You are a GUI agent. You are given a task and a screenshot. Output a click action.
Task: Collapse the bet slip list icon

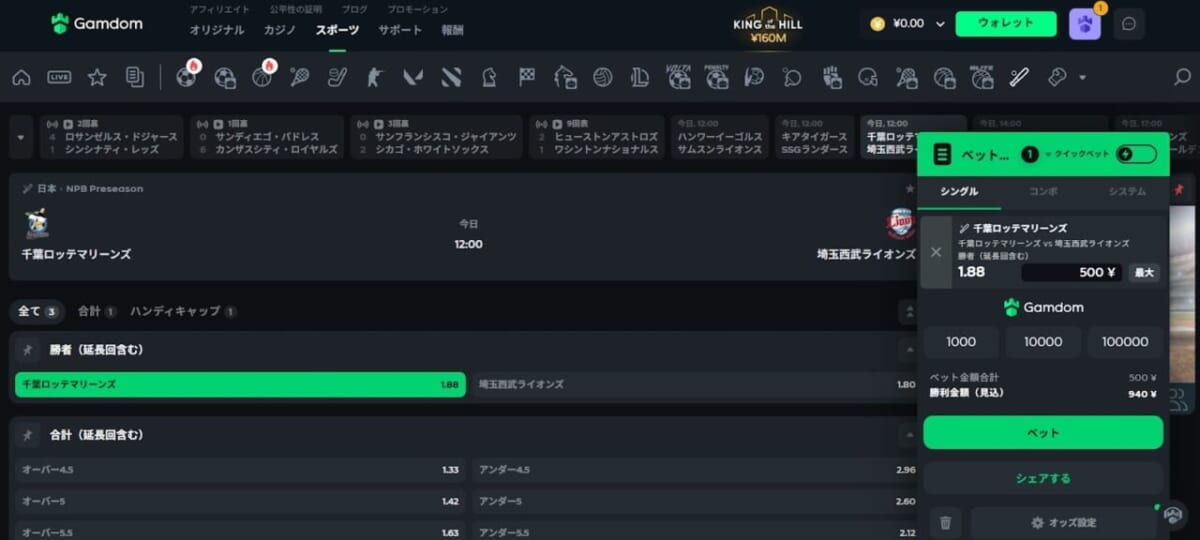(x=941, y=155)
